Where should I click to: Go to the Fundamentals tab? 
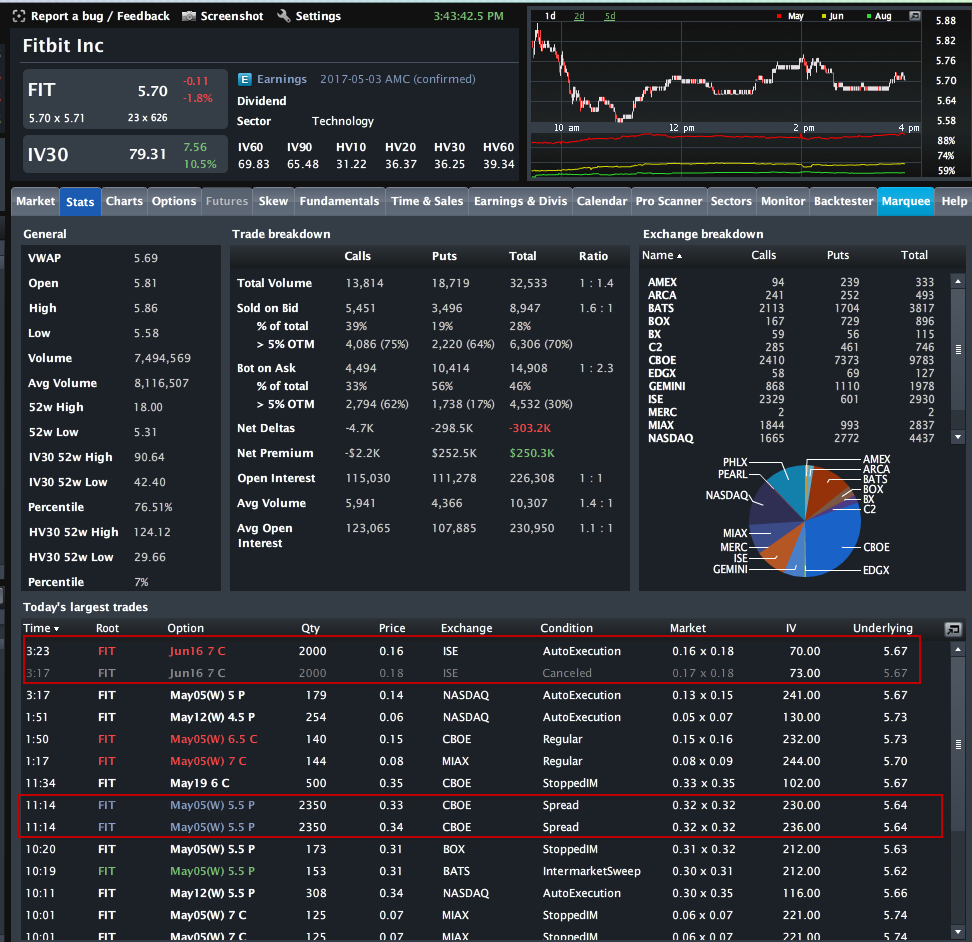[339, 201]
